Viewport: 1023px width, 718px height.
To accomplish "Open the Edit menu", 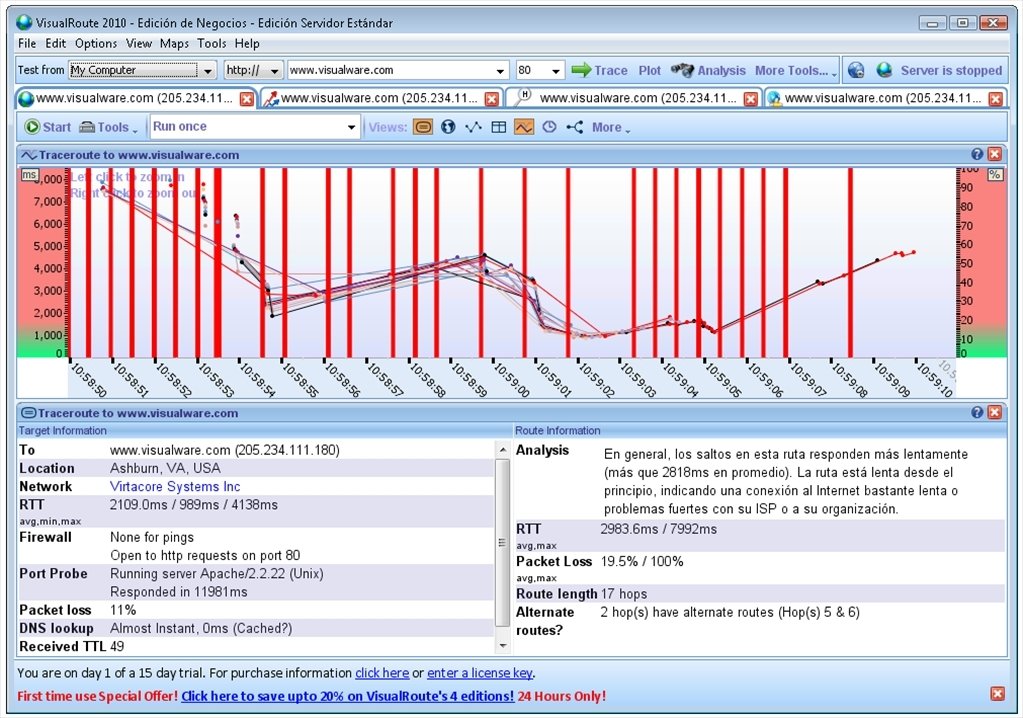I will tap(55, 44).
